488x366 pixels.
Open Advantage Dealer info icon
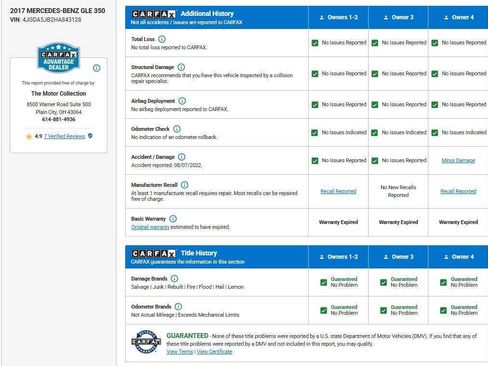97,68
